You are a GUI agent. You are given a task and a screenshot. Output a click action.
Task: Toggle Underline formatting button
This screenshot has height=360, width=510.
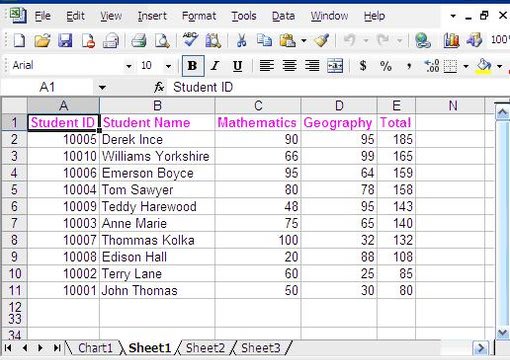point(237,66)
